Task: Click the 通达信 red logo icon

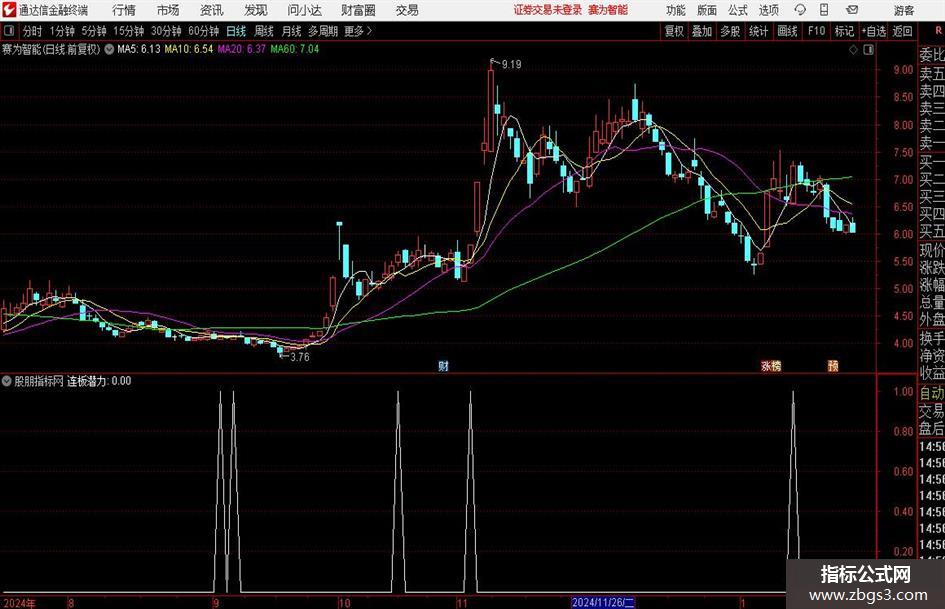Action: 9,10
